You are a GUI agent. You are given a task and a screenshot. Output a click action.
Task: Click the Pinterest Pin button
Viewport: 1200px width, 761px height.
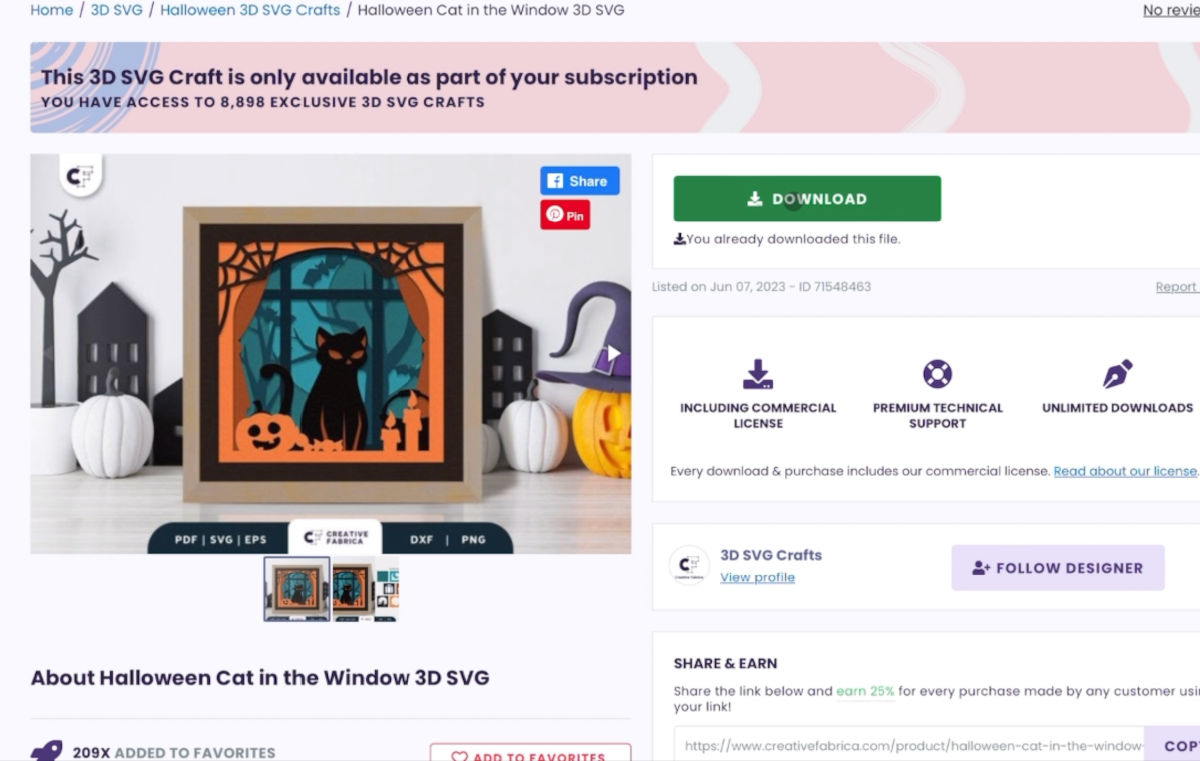click(565, 215)
